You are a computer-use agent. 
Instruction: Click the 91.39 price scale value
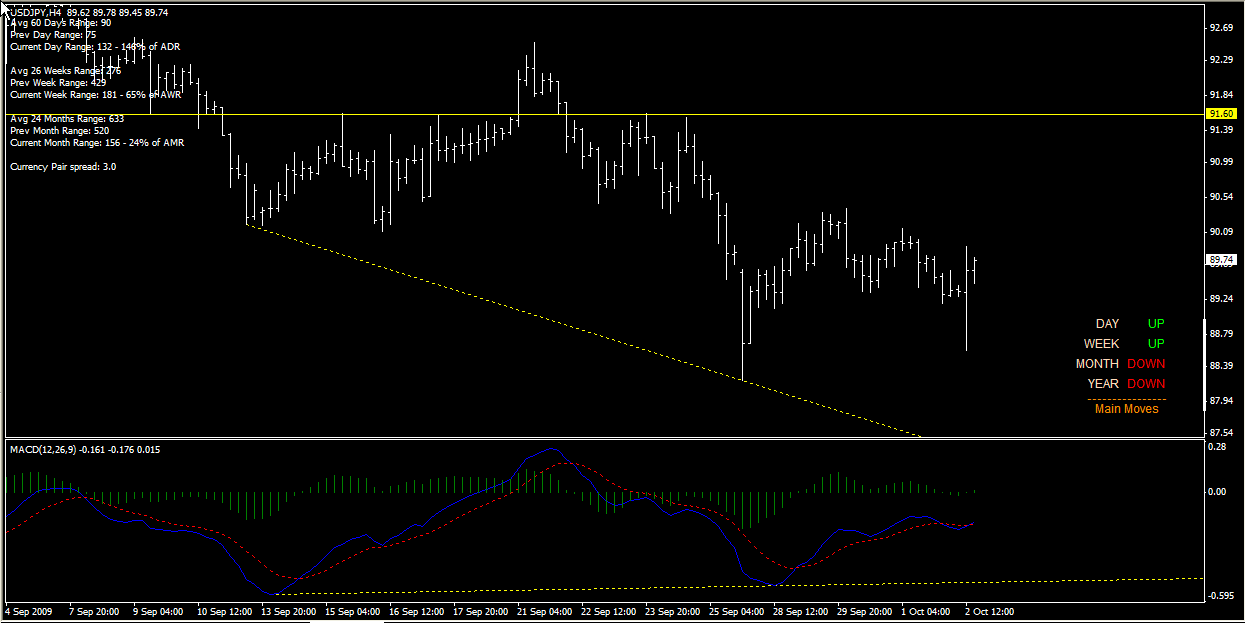(1220, 131)
